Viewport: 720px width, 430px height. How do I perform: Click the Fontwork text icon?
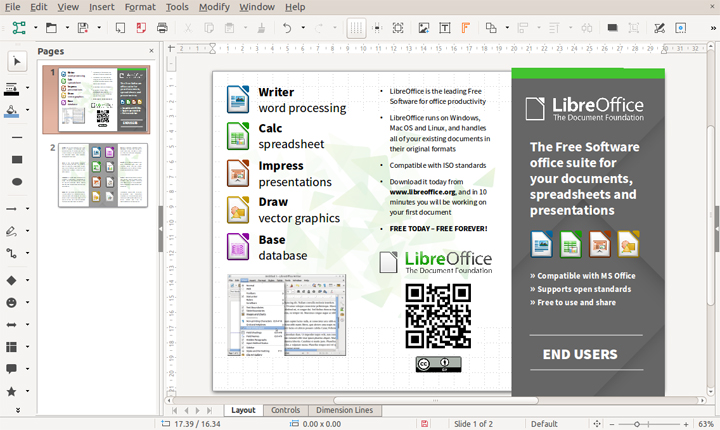point(466,28)
